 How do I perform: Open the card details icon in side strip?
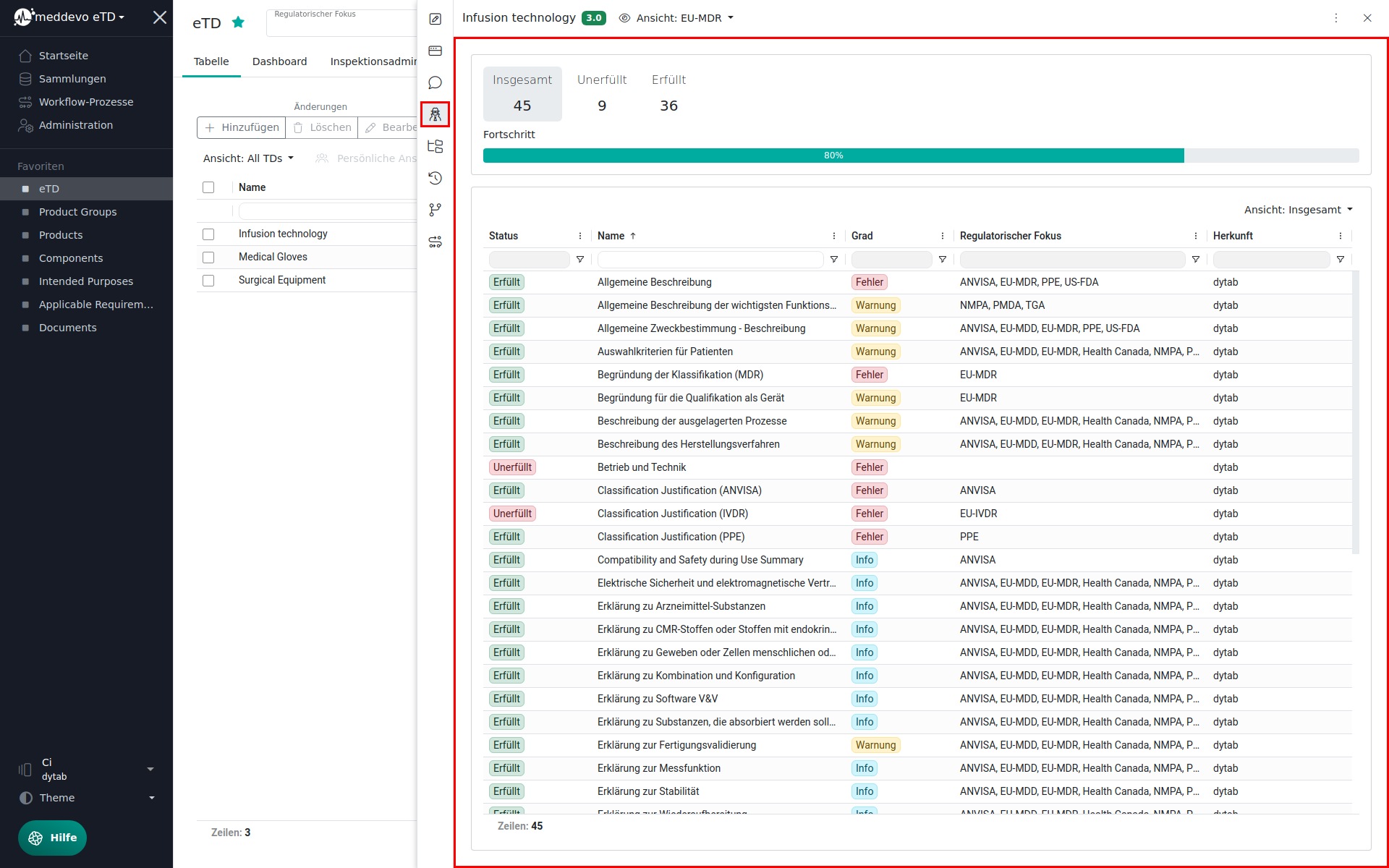pyautogui.click(x=435, y=51)
